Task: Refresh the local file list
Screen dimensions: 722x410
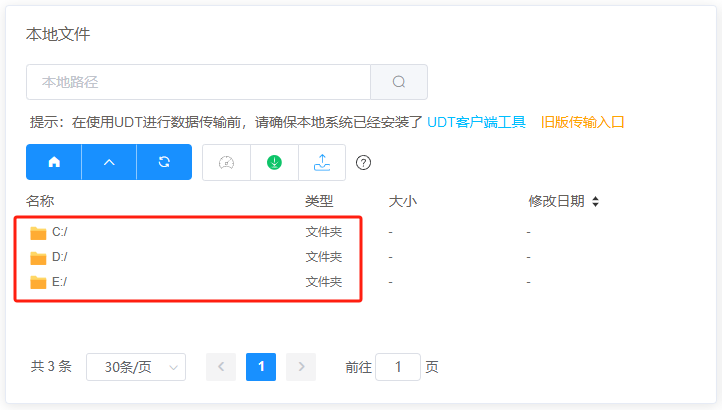Action: pyautogui.click(x=164, y=162)
